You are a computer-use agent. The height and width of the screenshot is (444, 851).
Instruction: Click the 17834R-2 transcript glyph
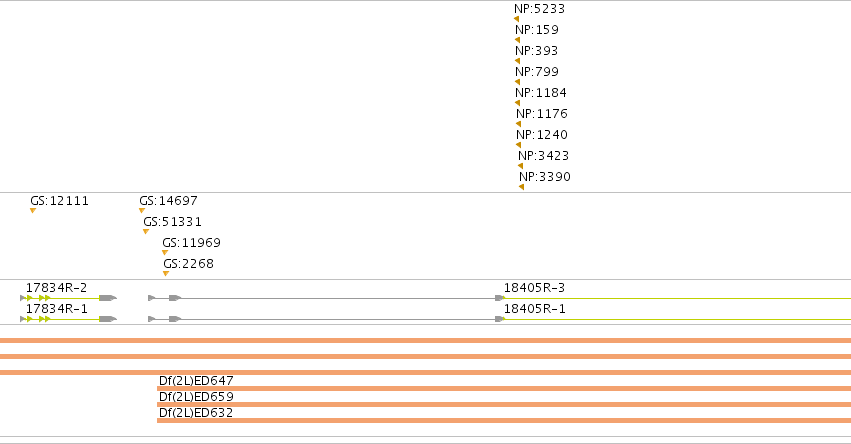point(68,298)
